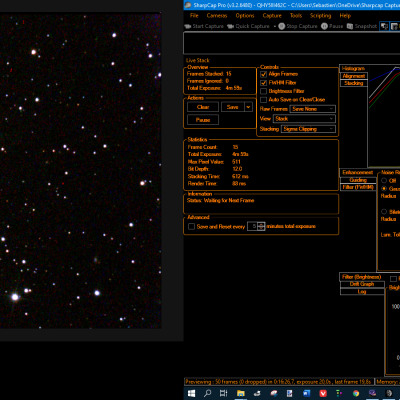Select the Bilateral noise reduction radio button
This screenshot has height=400, width=400.
coord(384,212)
